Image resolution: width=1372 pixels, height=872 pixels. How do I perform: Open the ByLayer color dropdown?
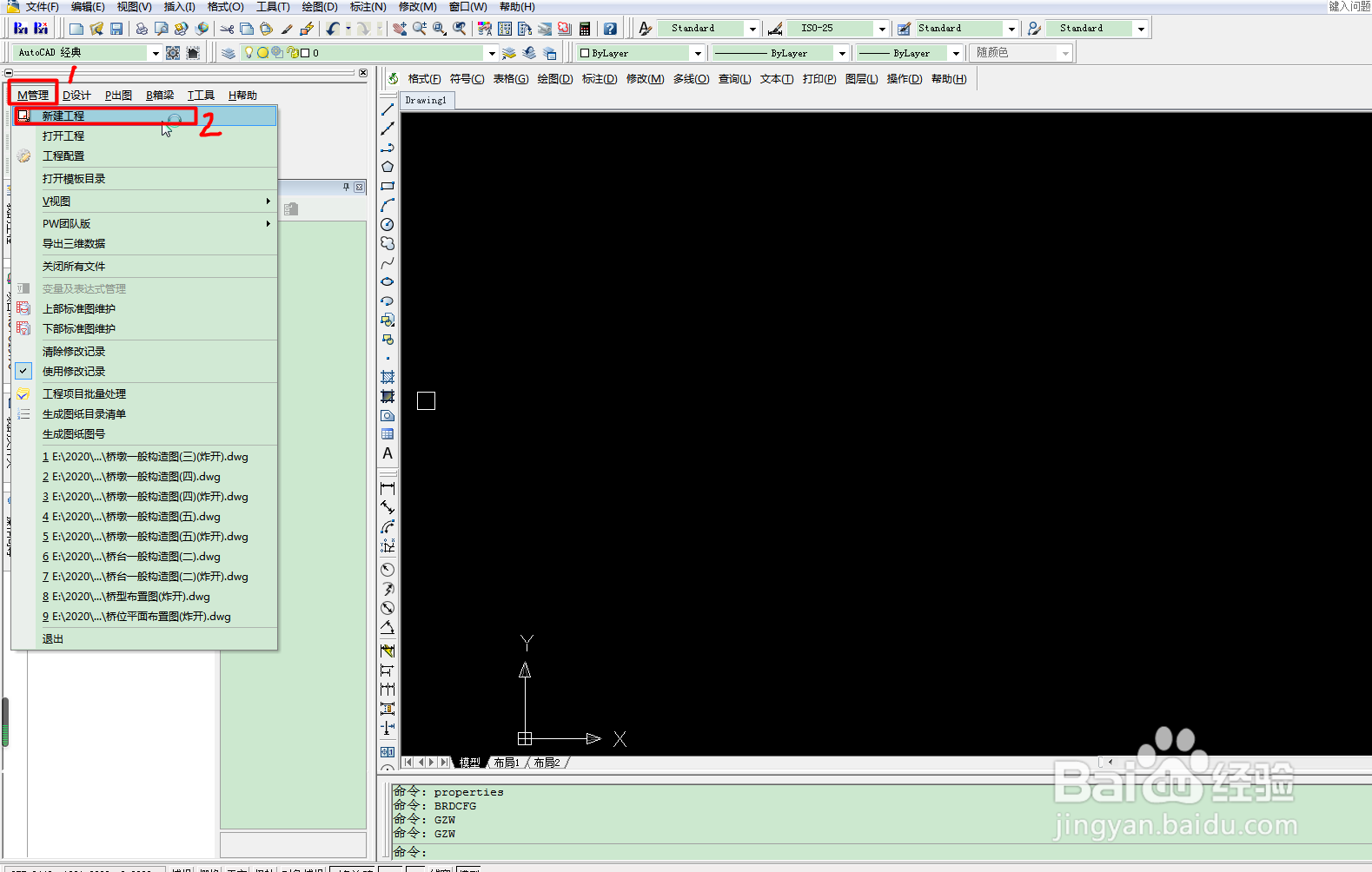[x=697, y=53]
